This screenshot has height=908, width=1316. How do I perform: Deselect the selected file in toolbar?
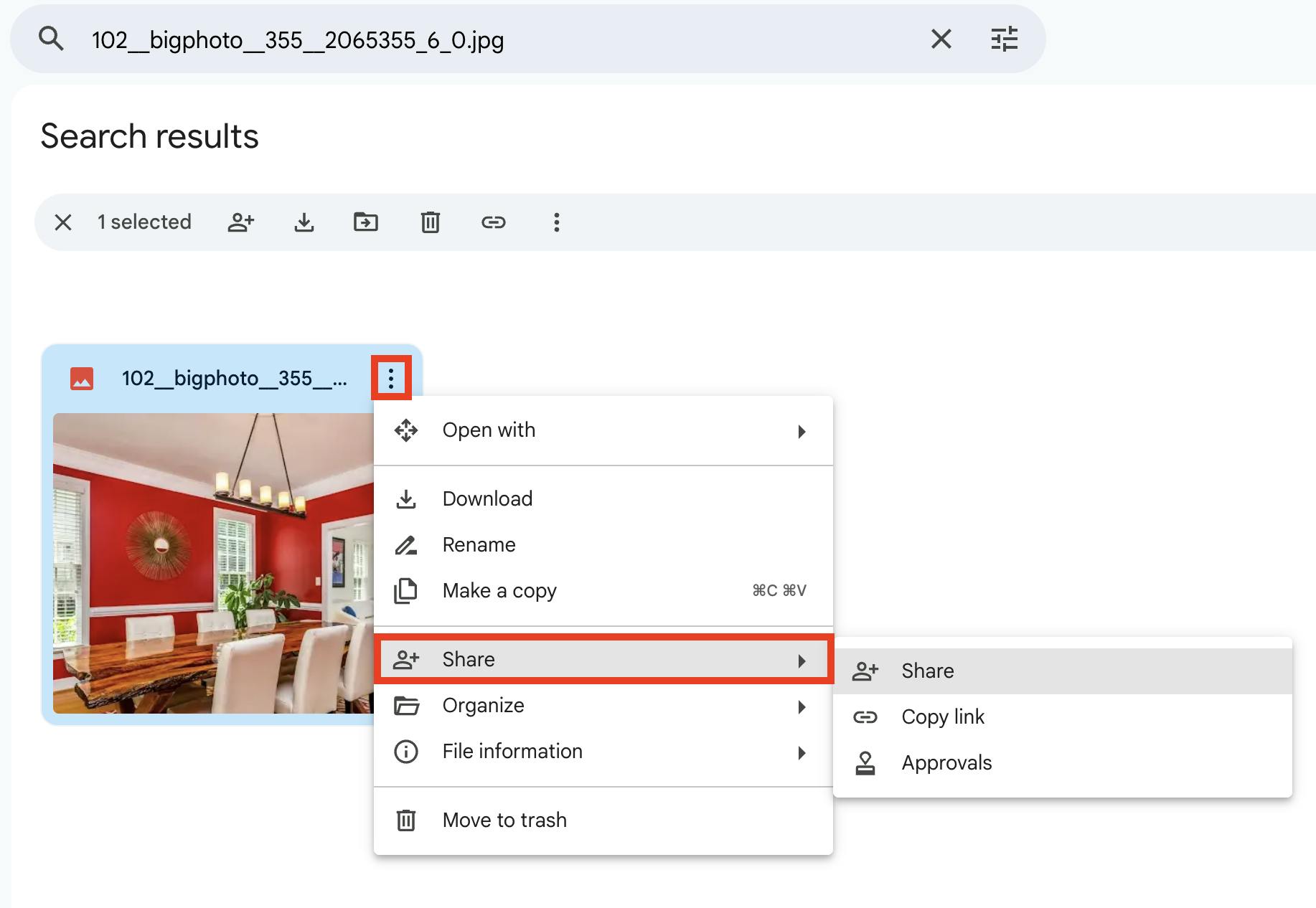click(63, 222)
